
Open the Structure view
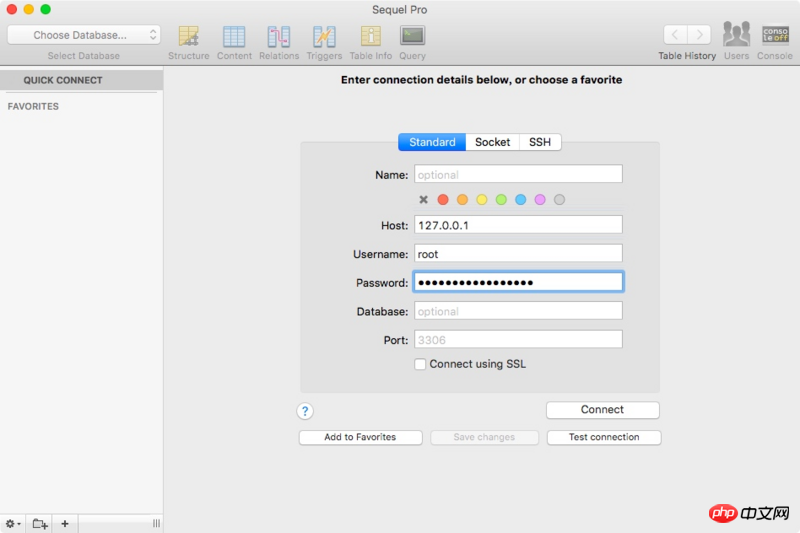point(188,43)
